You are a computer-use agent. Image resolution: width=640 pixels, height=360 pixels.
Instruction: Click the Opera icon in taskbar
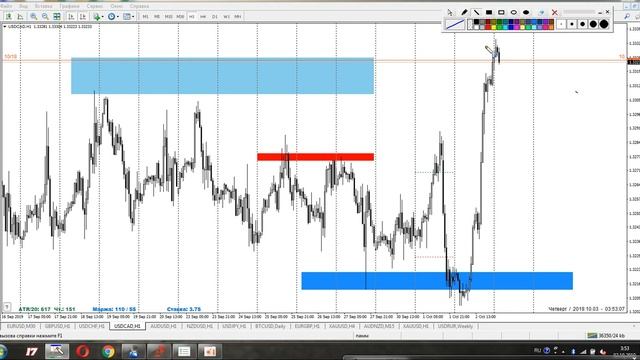click(x=82, y=351)
